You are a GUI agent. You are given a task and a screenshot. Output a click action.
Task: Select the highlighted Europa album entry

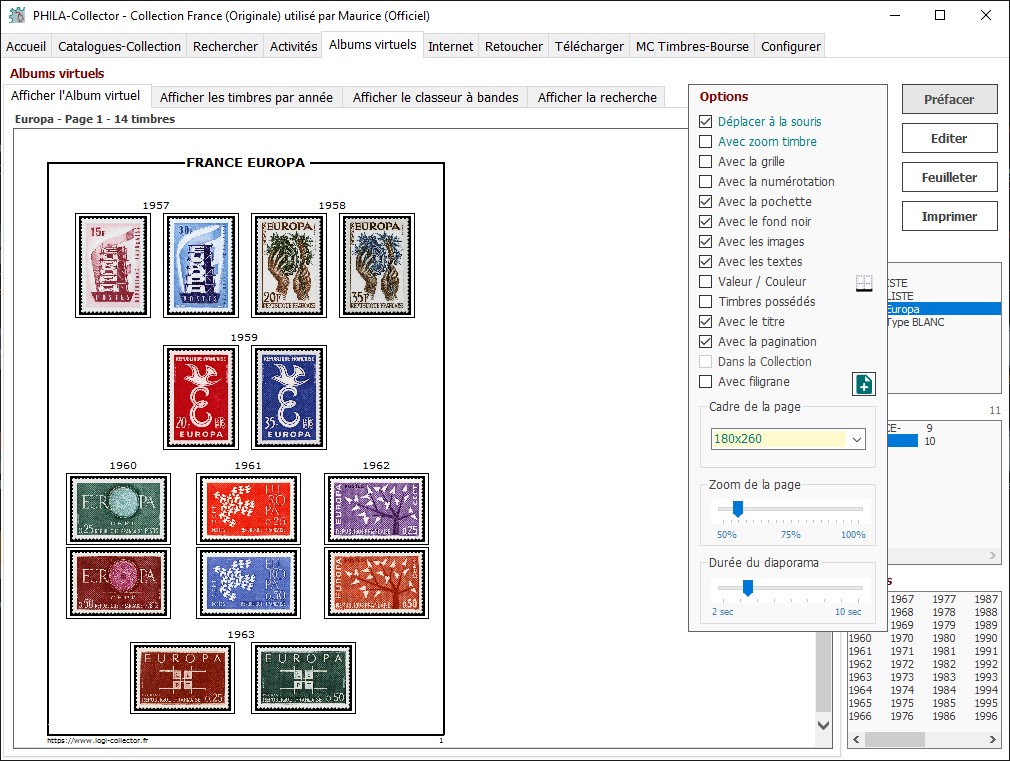(944, 309)
